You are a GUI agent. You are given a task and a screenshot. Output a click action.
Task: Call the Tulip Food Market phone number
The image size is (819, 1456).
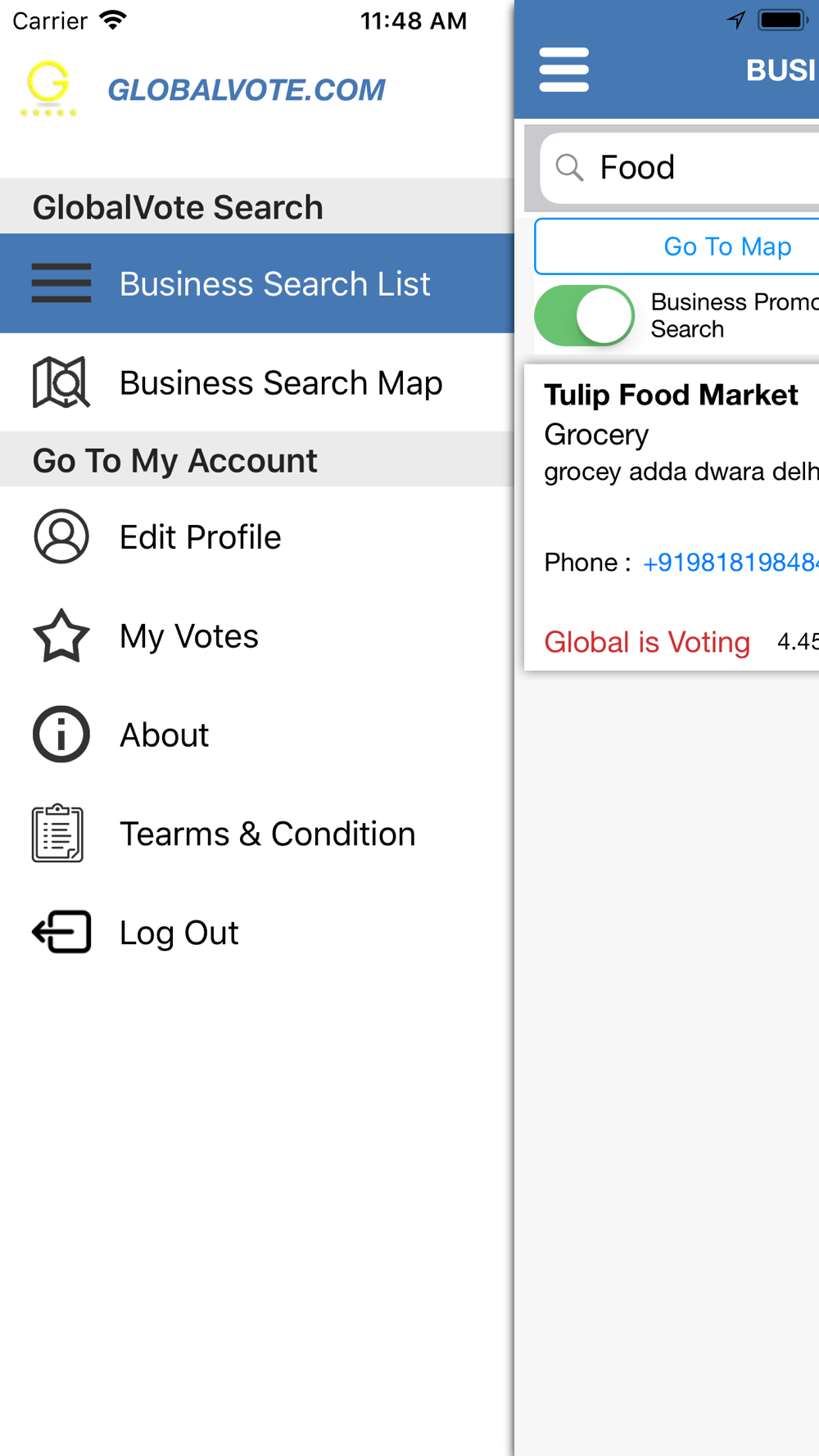[x=731, y=563]
